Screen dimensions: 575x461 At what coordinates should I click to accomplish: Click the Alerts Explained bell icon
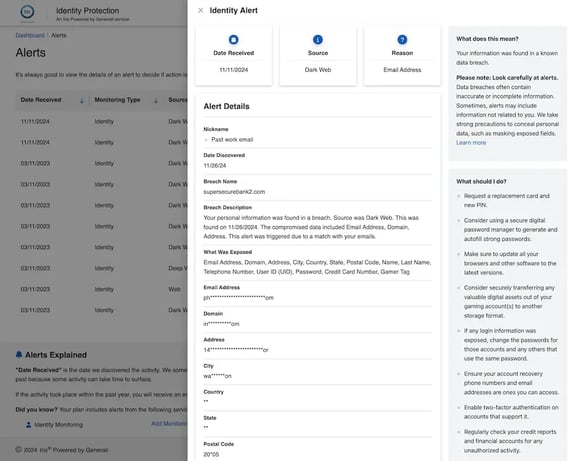click(19, 354)
